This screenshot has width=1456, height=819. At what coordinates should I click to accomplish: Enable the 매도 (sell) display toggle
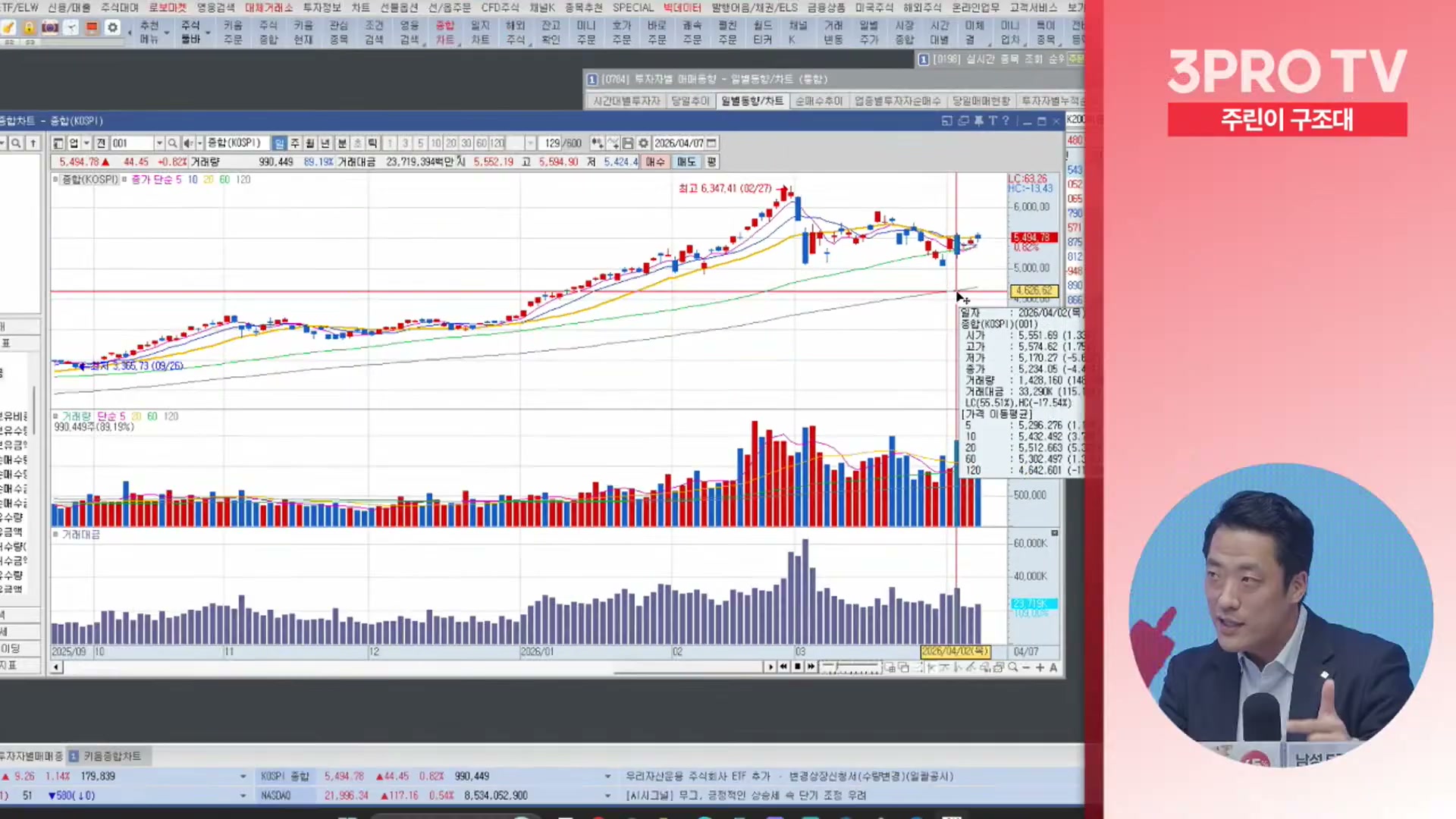coord(685,161)
